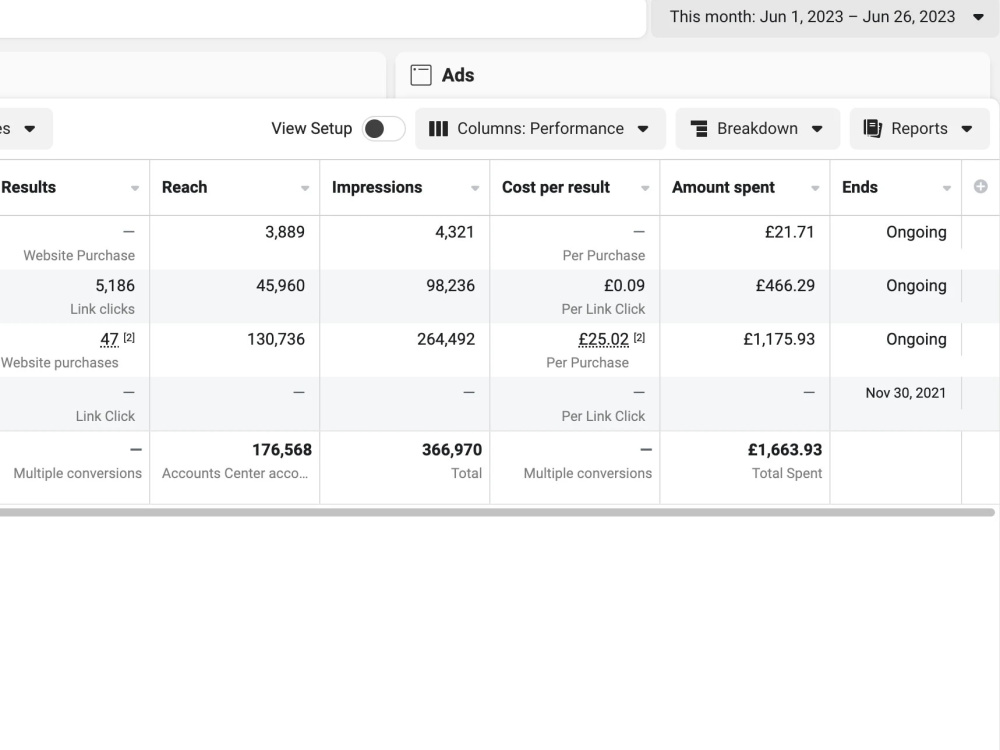
Task: Sort by the Results column header
Action: (x=29, y=188)
